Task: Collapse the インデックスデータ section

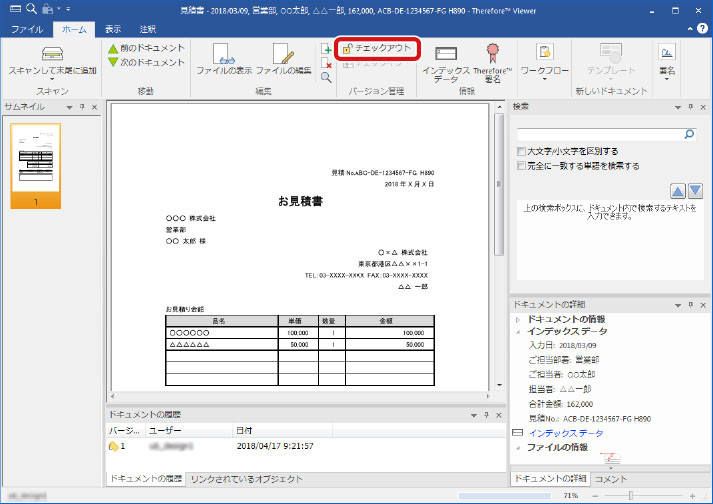Action: click(517, 330)
